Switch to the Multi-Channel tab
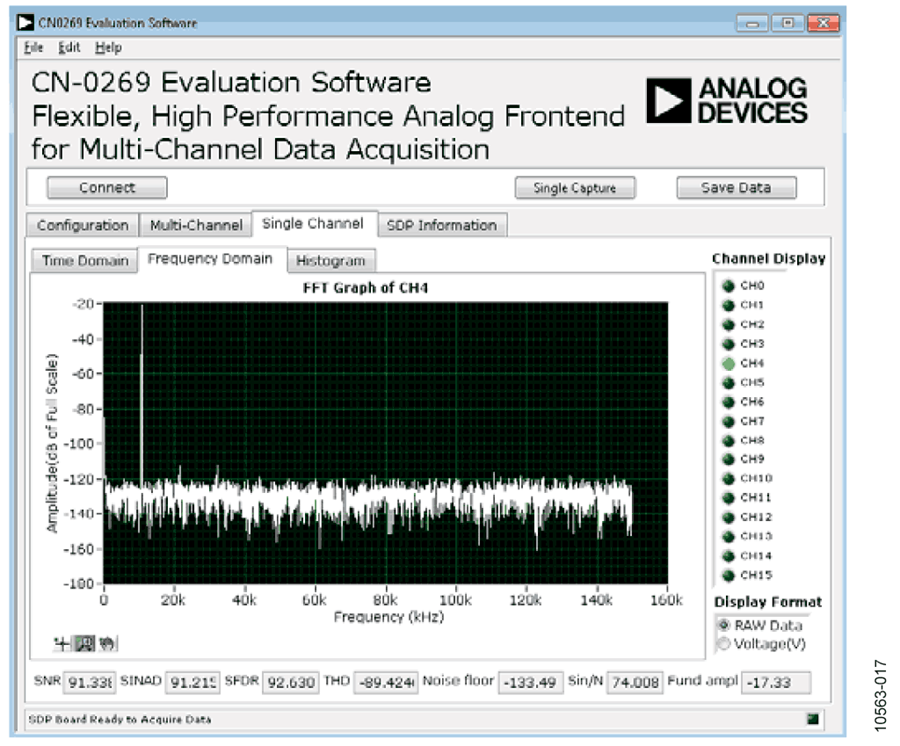The width and height of the screenshot is (900, 746). click(196, 226)
